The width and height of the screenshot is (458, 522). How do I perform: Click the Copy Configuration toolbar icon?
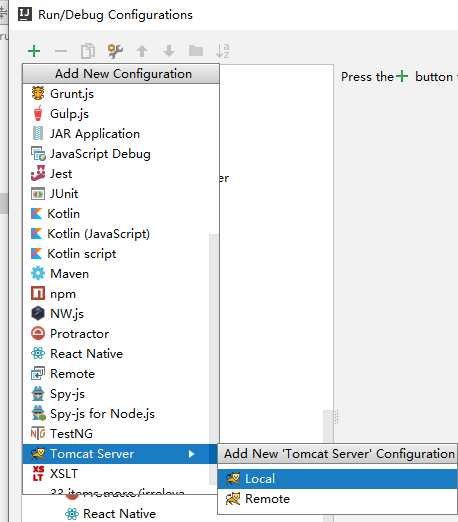tap(88, 51)
